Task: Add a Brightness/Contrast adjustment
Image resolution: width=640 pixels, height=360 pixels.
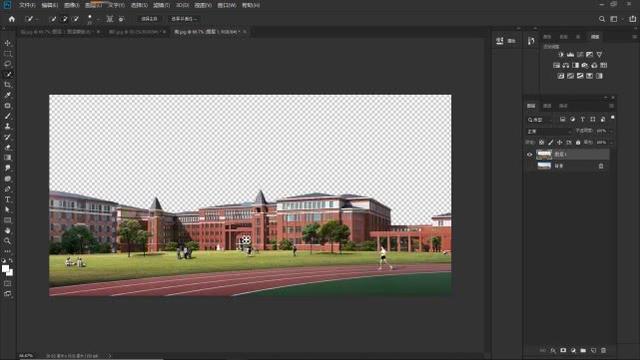Action: [x=561, y=54]
